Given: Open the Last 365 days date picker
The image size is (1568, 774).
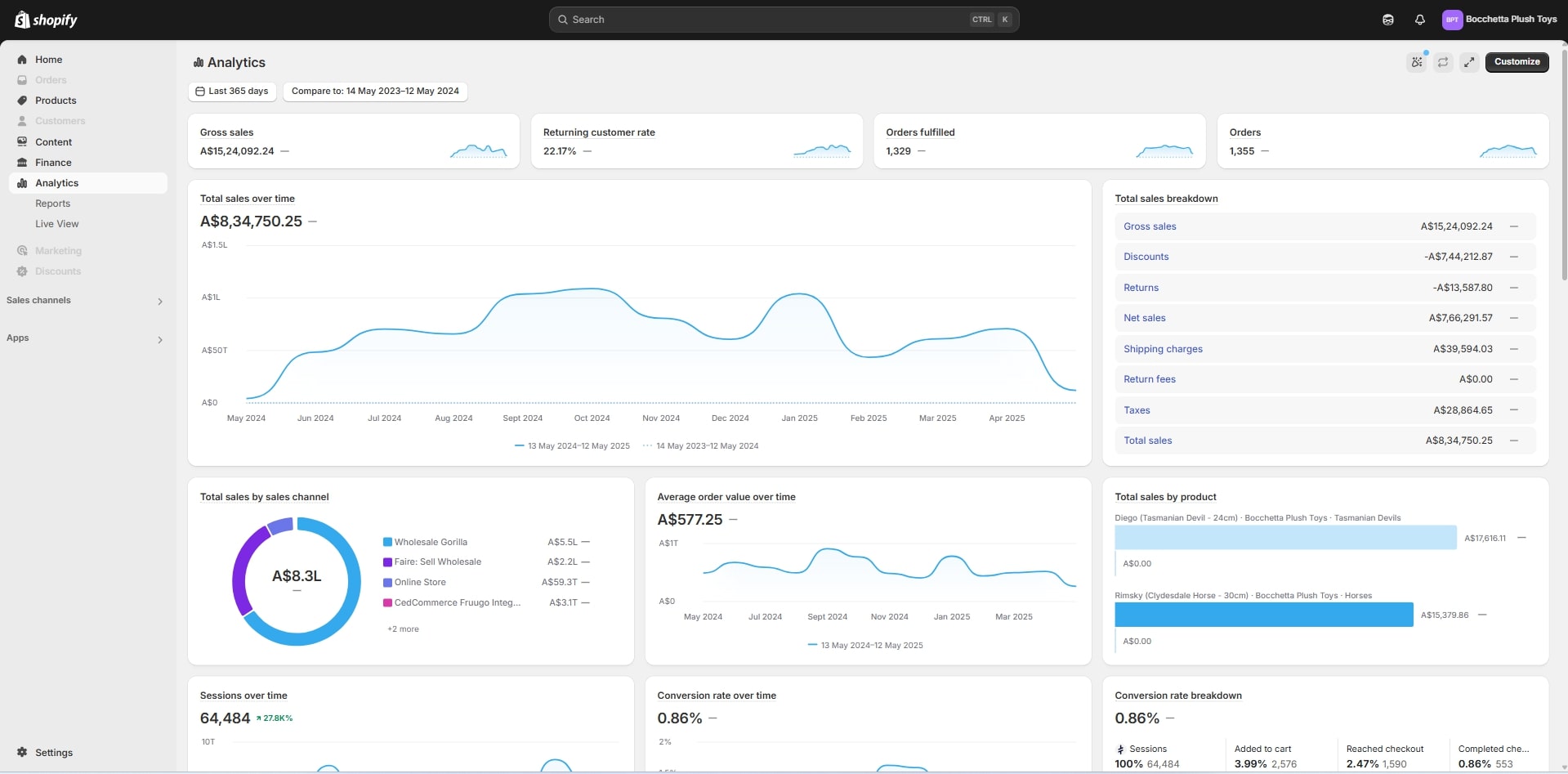Looking at the screenshot, I should [x=232, y=92].
